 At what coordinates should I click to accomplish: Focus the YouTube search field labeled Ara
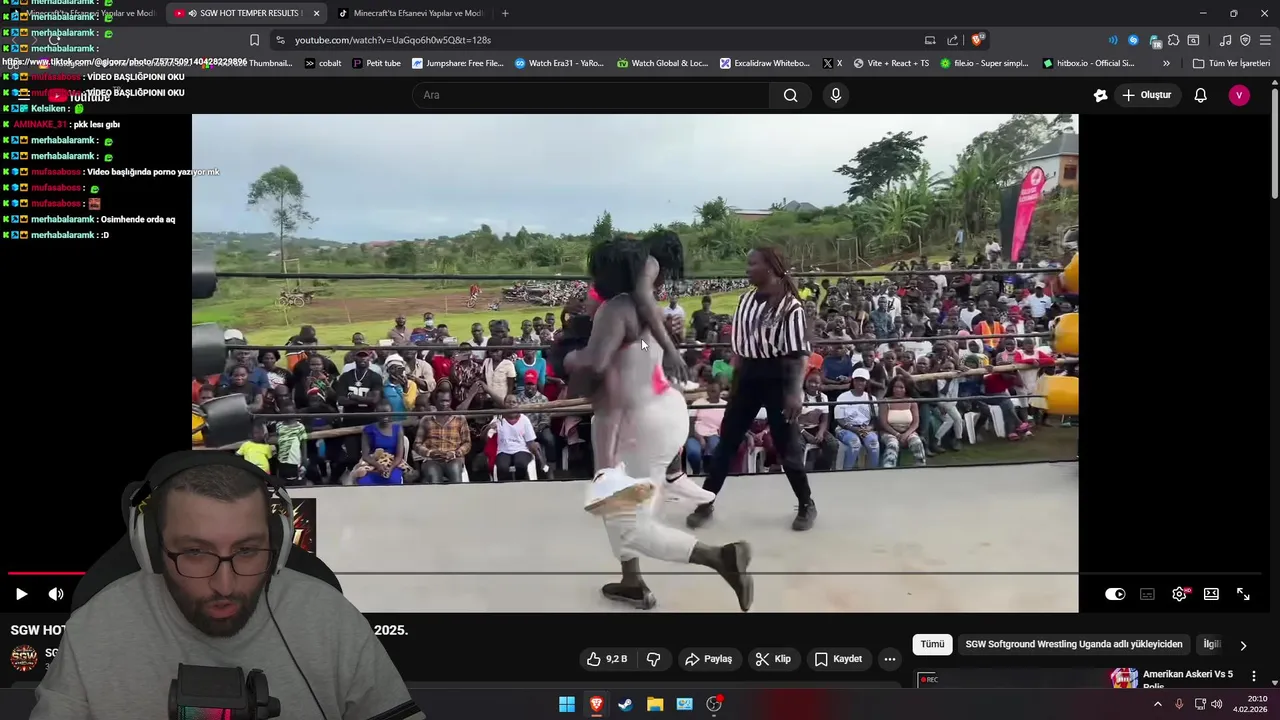point(591,95)
